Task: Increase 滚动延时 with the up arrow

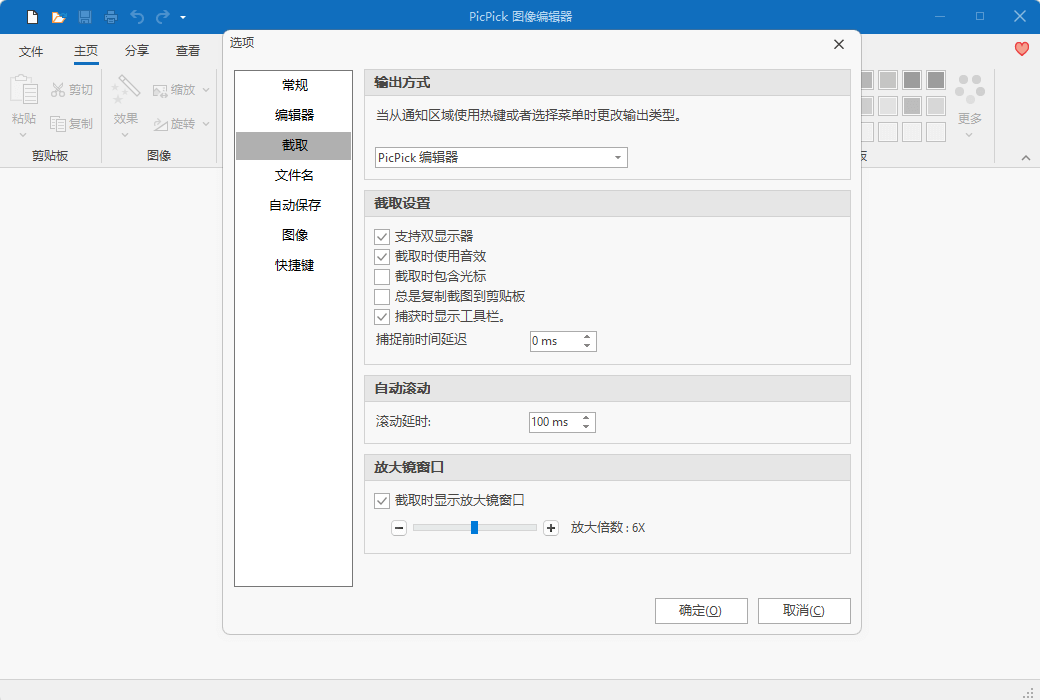Action: 586,418
